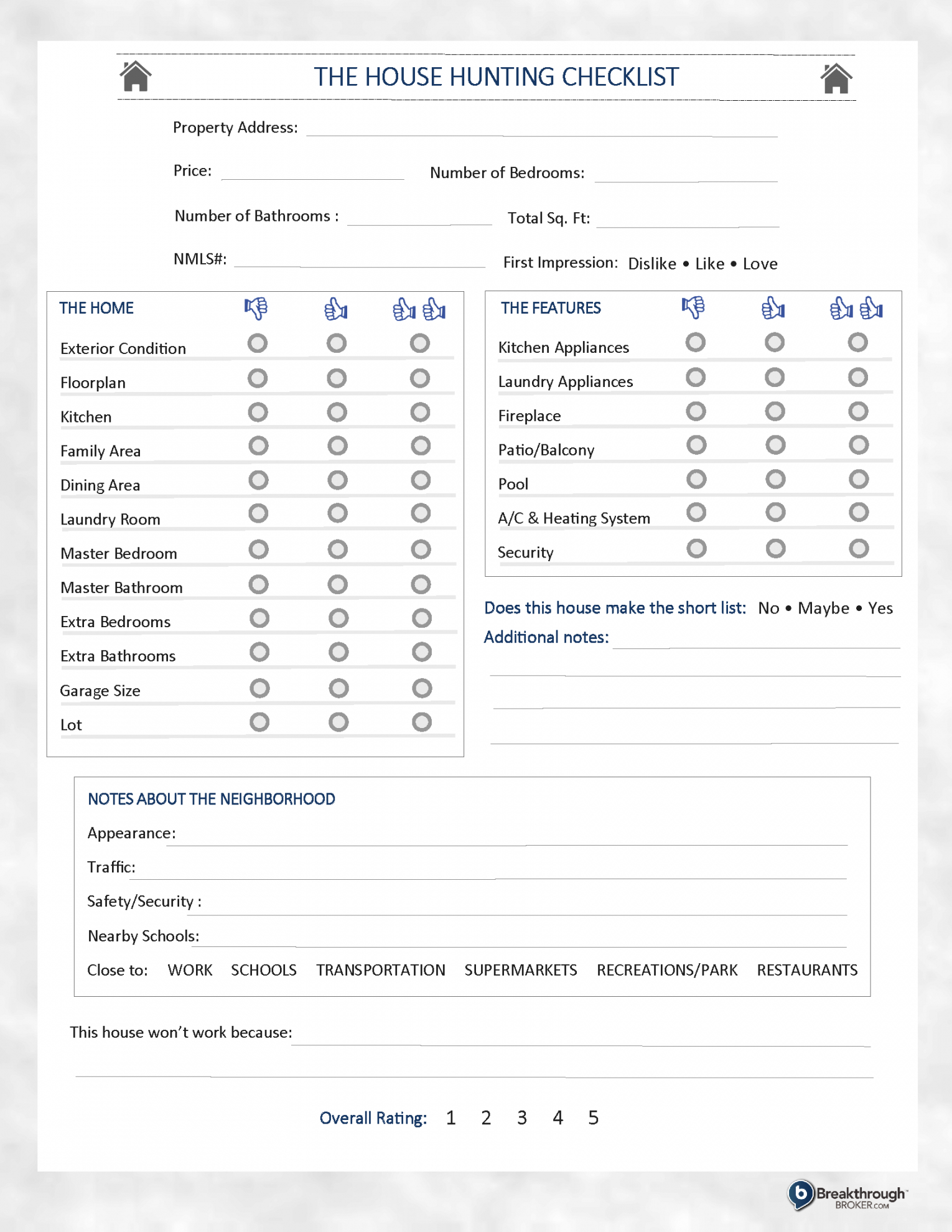Screen dimensions: 952x1232
Task: Click the left house icon in header
Action: pyautogui.click(x=135, y=77)
